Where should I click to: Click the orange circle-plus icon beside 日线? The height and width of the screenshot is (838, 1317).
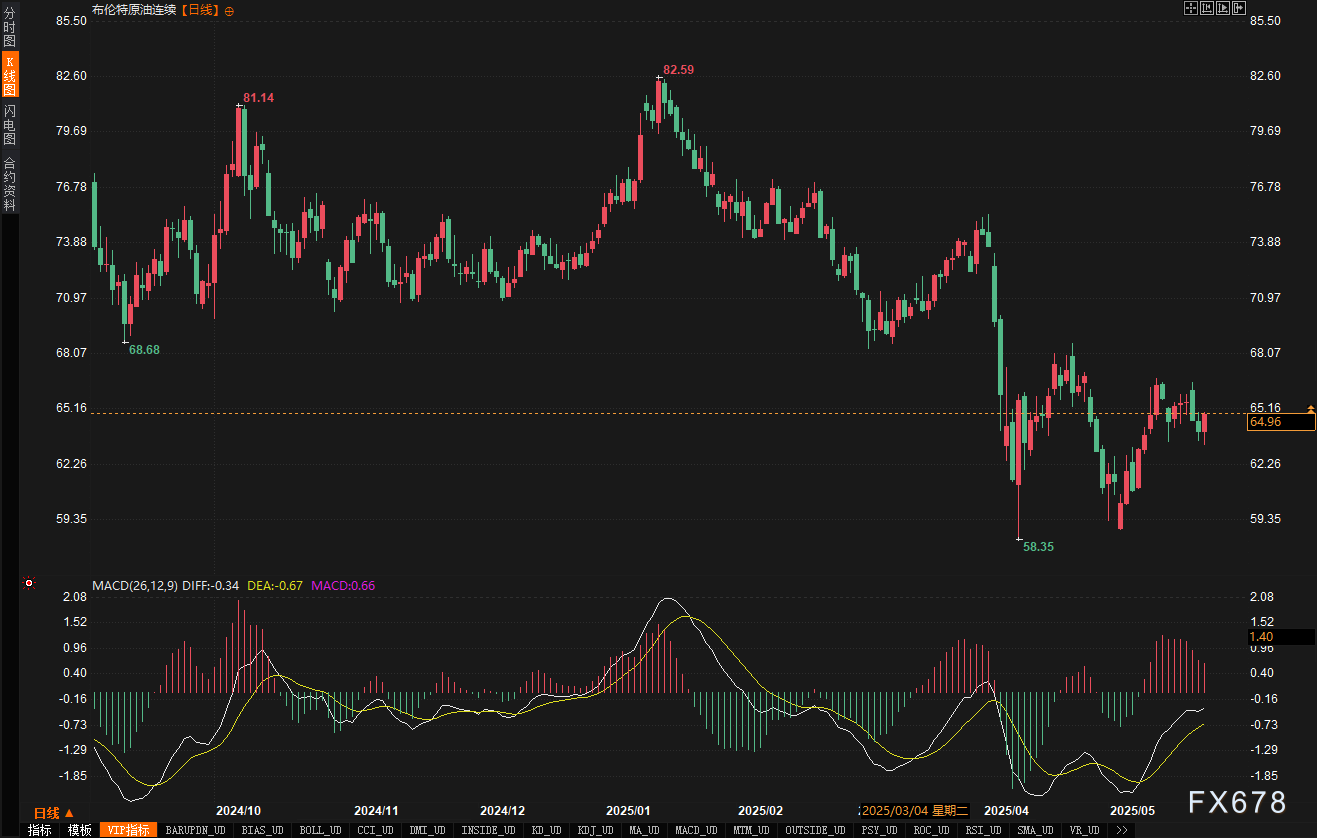click(x=230, y=11)
